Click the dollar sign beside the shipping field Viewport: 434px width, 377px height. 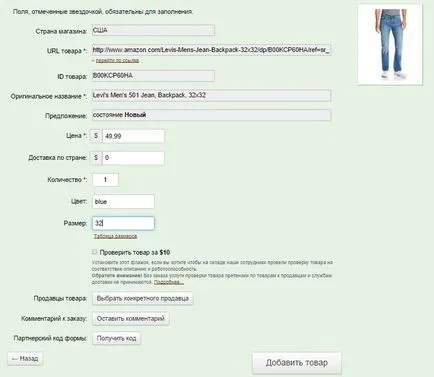[96, 158]
